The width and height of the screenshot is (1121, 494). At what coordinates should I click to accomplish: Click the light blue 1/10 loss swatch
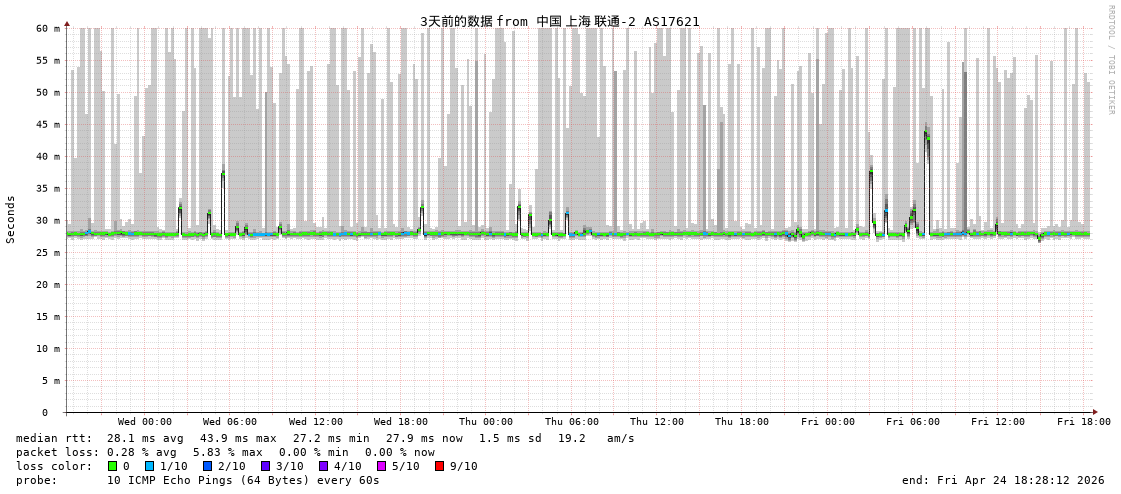pos(150,466)
